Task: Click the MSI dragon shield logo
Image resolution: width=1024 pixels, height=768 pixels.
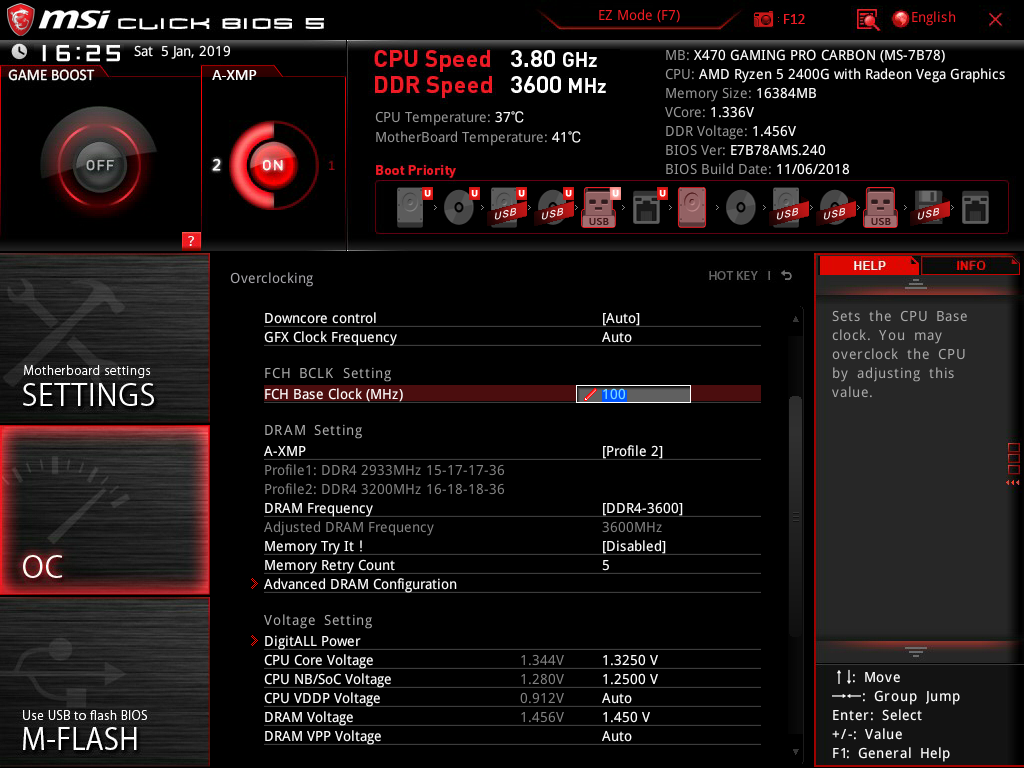Action: [20, 19]
